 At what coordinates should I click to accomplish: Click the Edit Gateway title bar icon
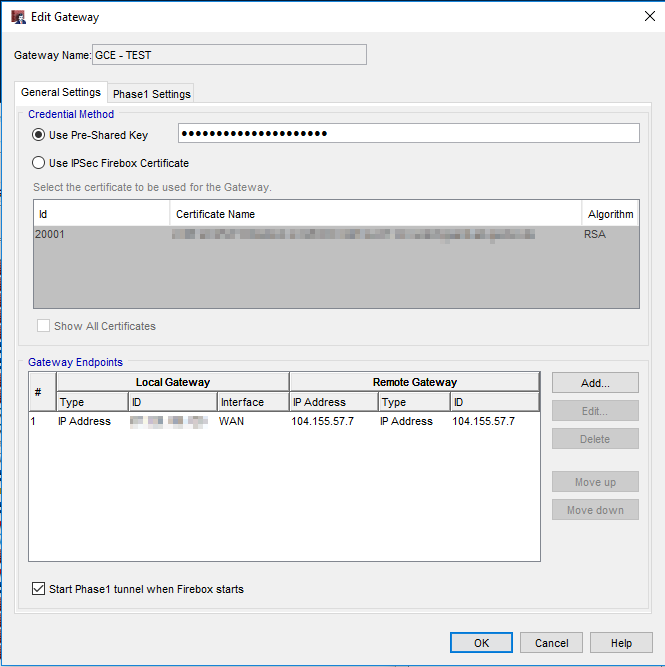point(18,17)
